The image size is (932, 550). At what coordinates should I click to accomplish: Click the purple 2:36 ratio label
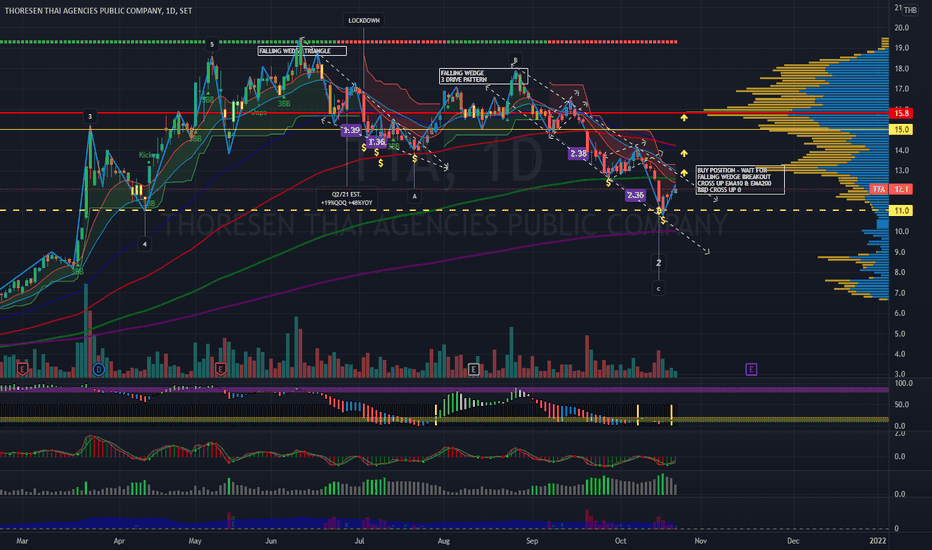(x=635, y=195)
